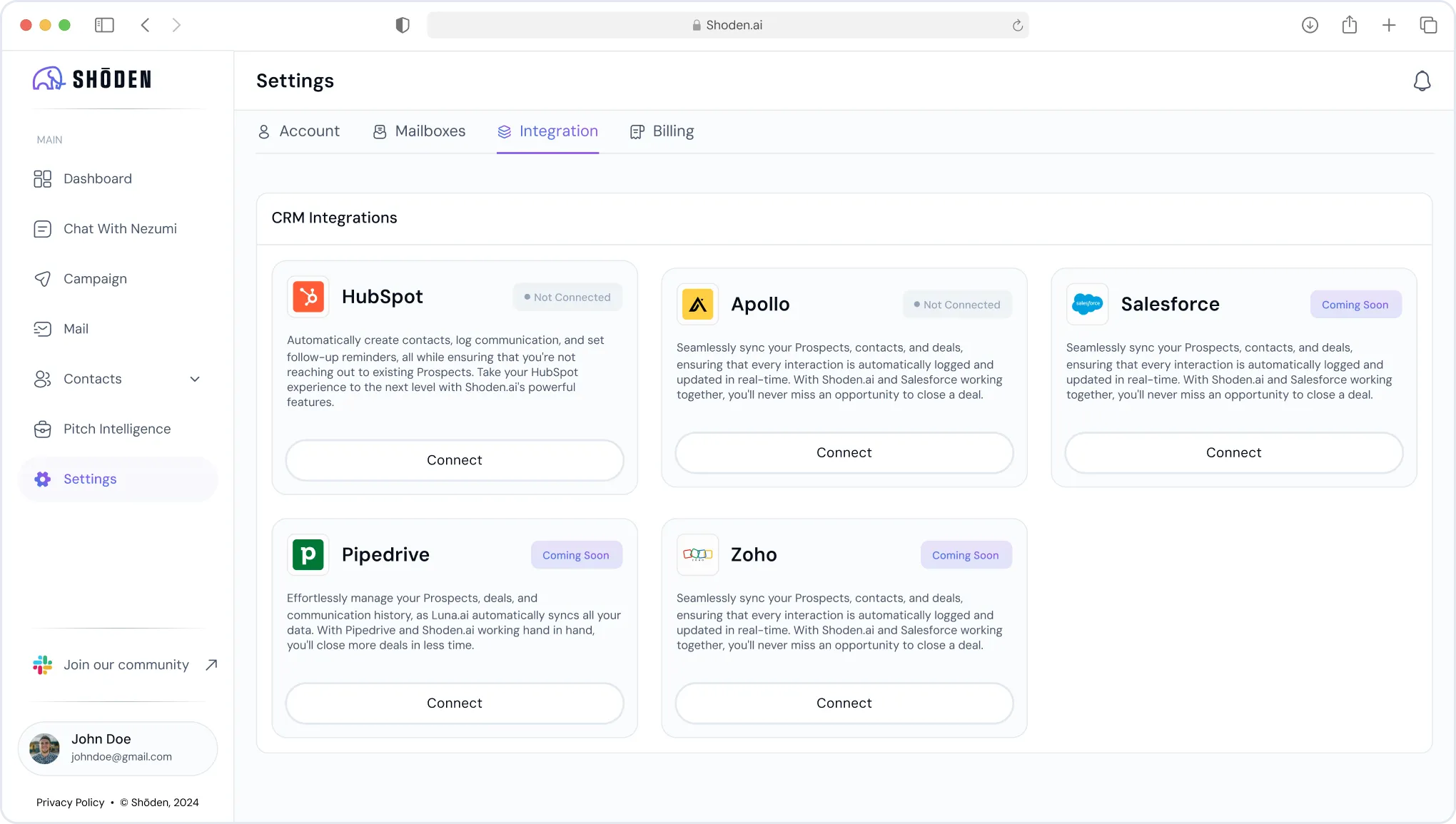Click the Slack community icon

point(43,665)
